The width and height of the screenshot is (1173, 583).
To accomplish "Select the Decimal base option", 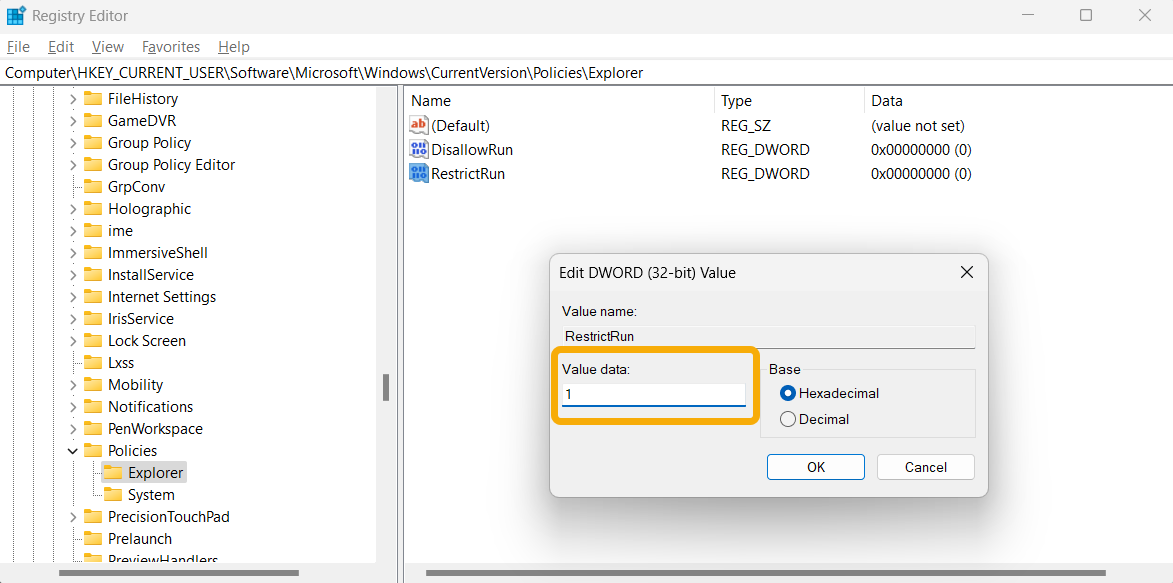I will (787, 419).
